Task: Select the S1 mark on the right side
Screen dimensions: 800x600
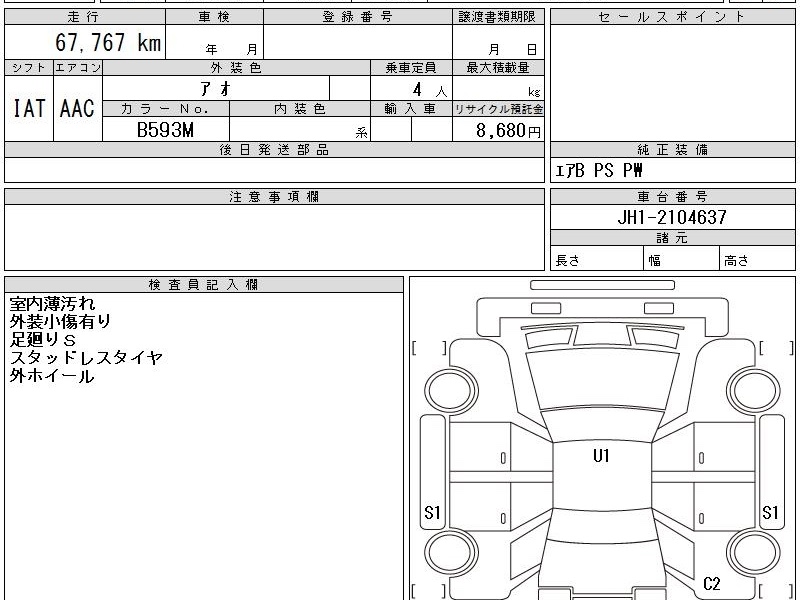Action: pyautogui.click(x=770, y=514)
